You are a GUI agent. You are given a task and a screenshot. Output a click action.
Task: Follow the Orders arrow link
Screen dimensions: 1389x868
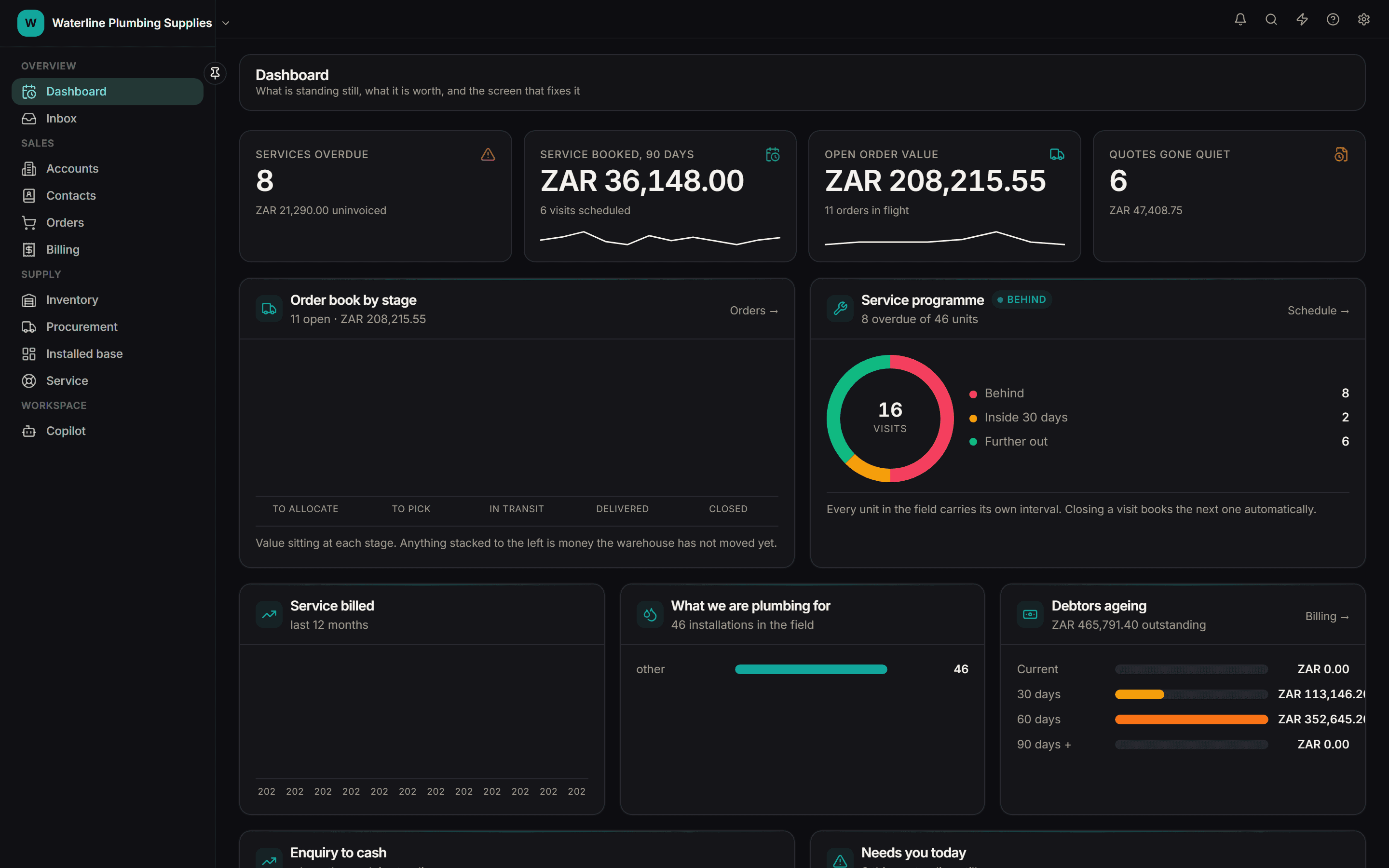754,311
